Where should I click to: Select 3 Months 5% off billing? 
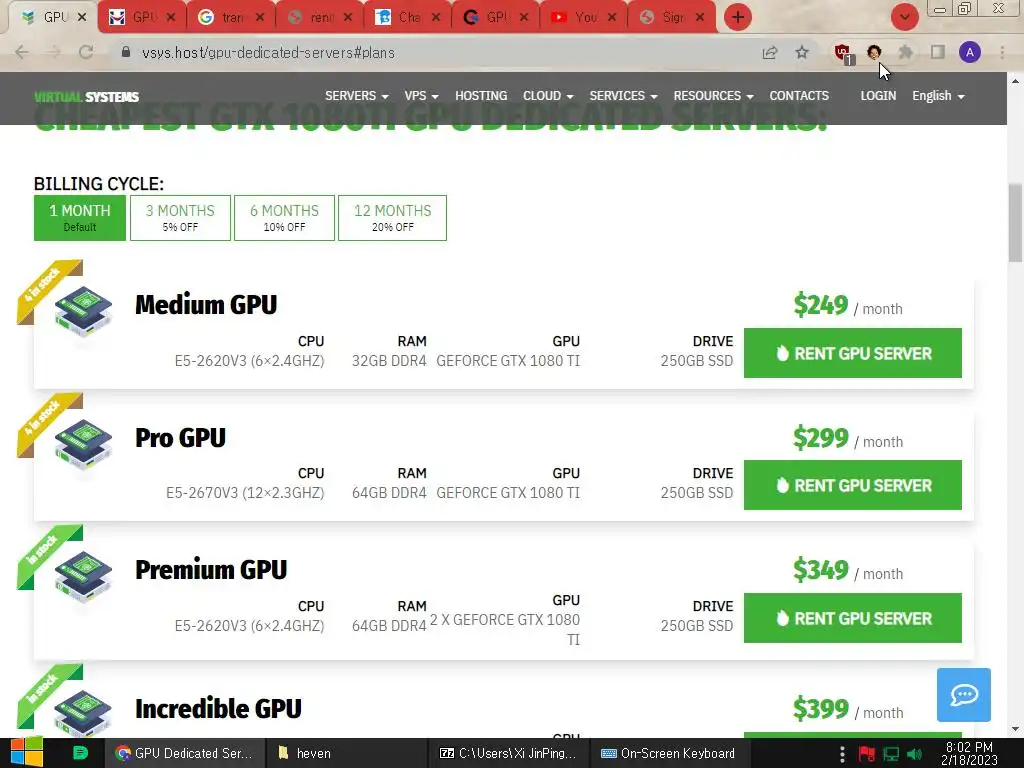[180, 217]
